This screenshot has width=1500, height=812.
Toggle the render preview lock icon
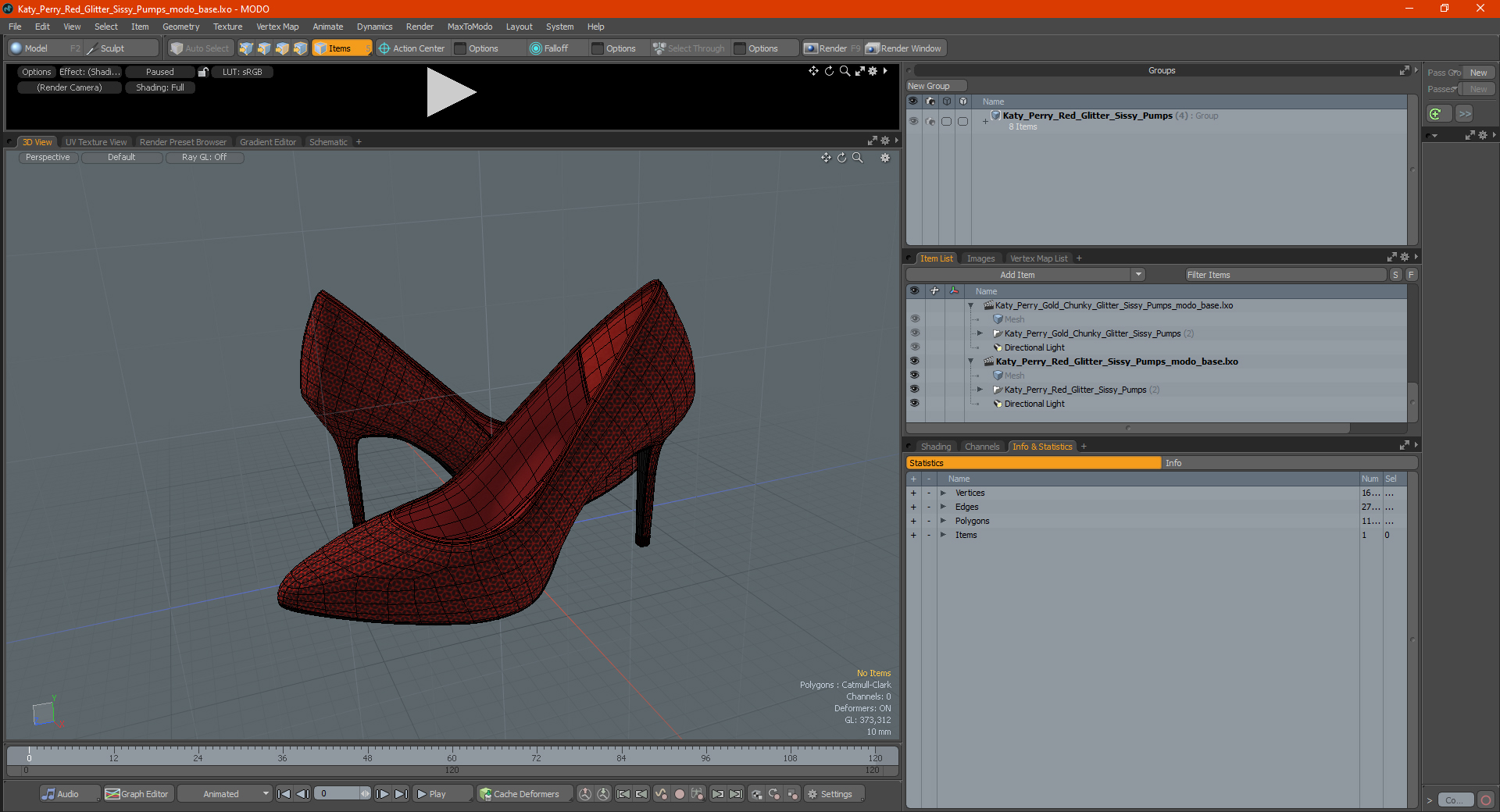tap(203, 72)
